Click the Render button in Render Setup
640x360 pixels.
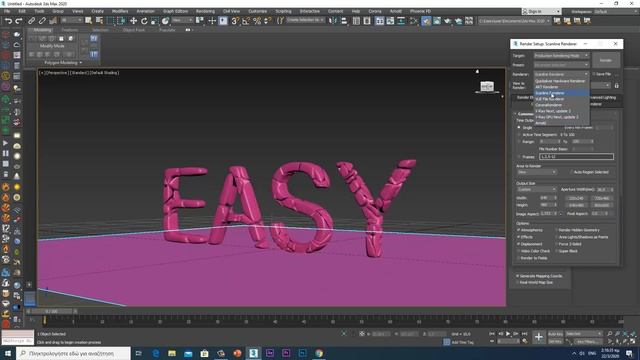606,60
